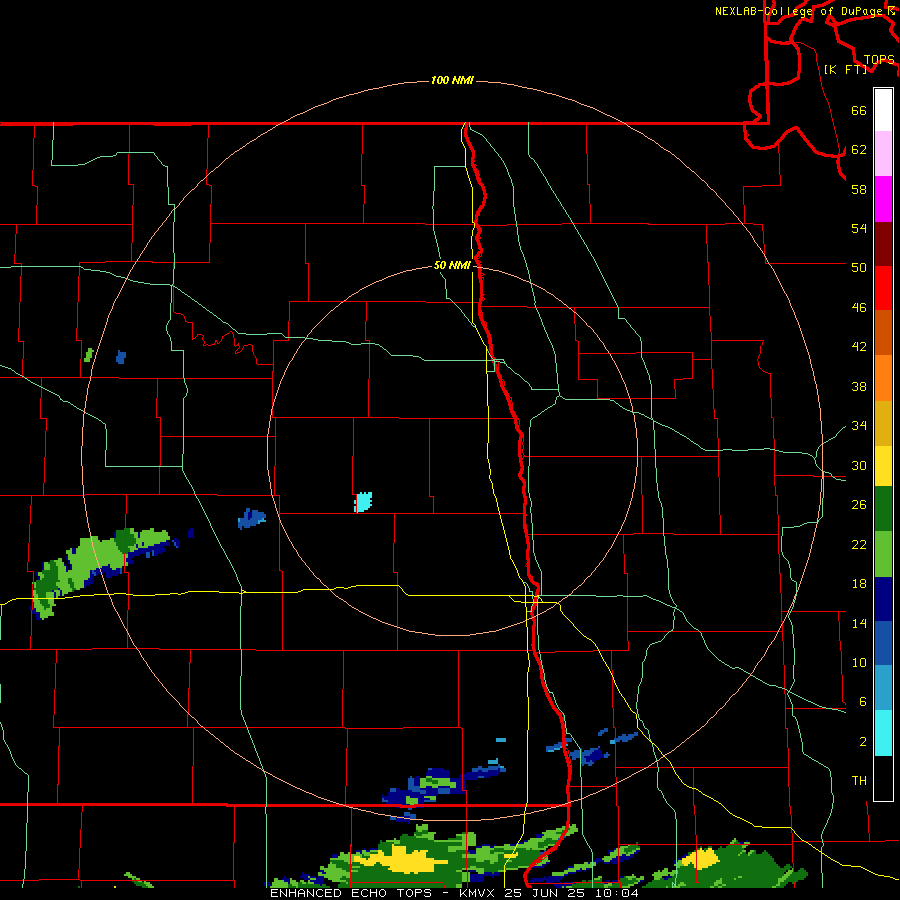This screenshot has width=900, height=900.
Task: Click the legend value 26
Action: click(859, 505)
